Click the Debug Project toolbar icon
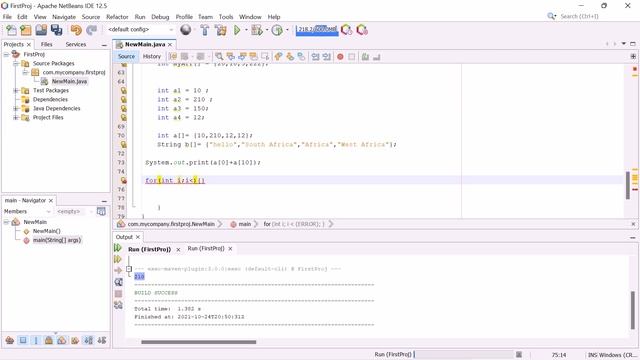Image resolution: width=640 pixels, height=360 pixels. coord(257,30)
